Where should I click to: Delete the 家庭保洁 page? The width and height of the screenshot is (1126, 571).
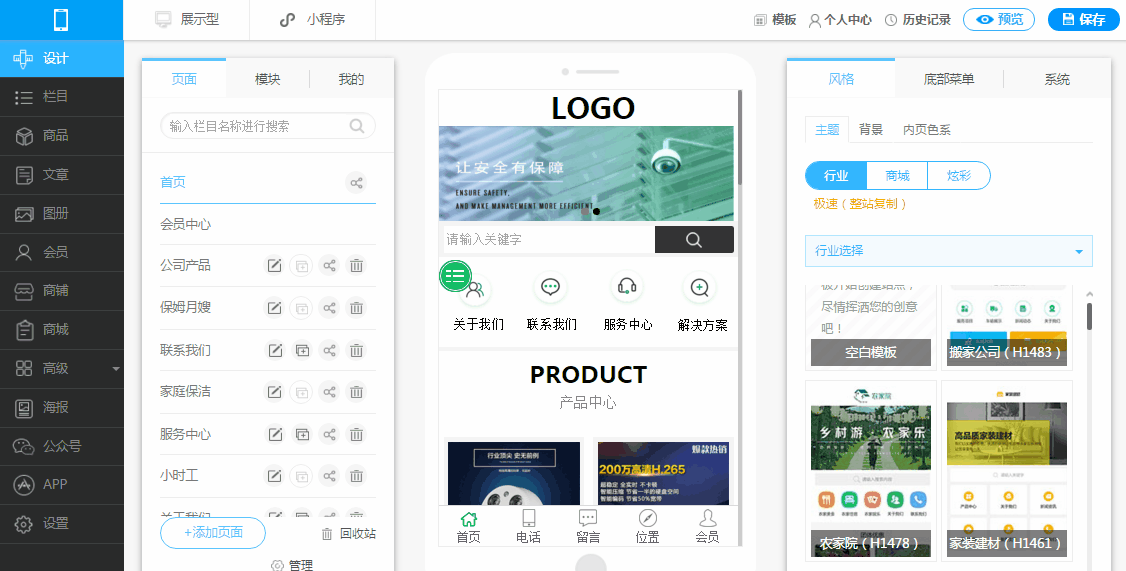[356, 392]
